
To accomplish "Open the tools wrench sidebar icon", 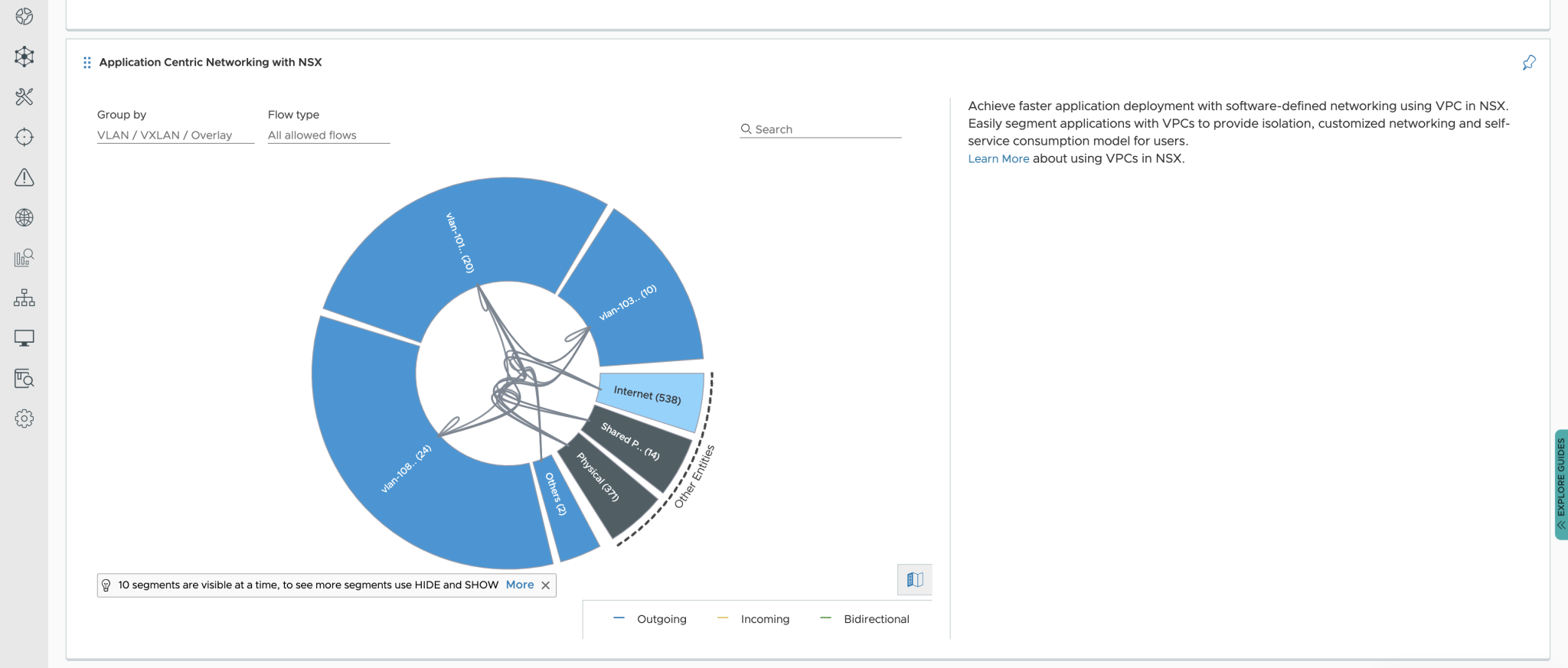I will click(x=24, y=96).
